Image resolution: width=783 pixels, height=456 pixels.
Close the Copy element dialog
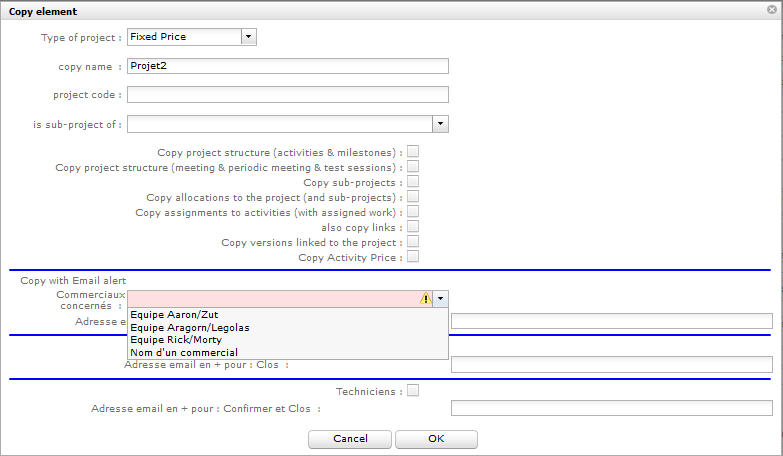[x=771, y=11]
